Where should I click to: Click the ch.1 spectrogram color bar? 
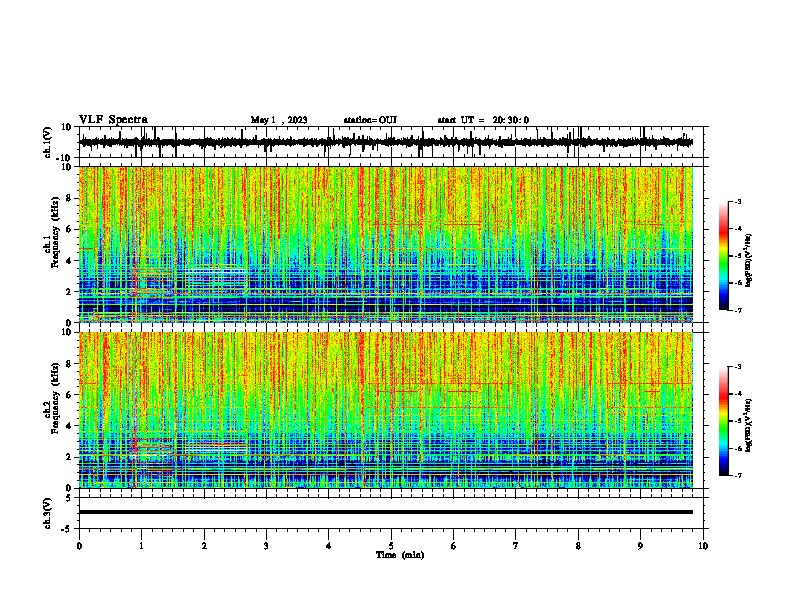[724, 256]
